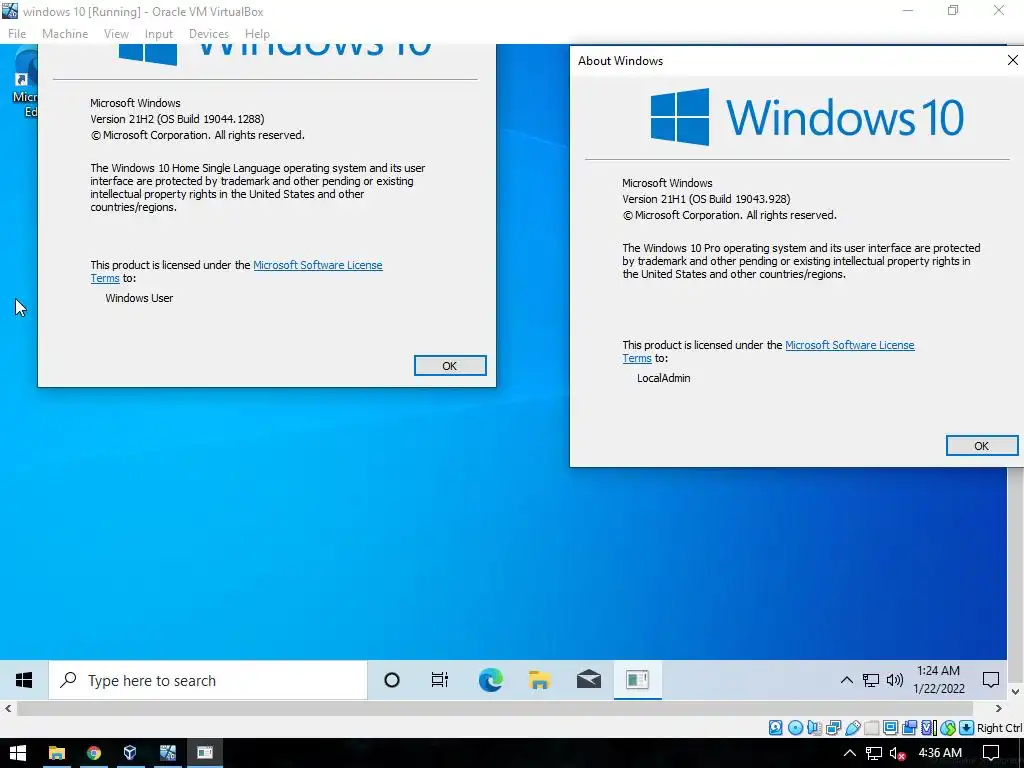Open the guest Action Center notification icon

coord(990,680)
